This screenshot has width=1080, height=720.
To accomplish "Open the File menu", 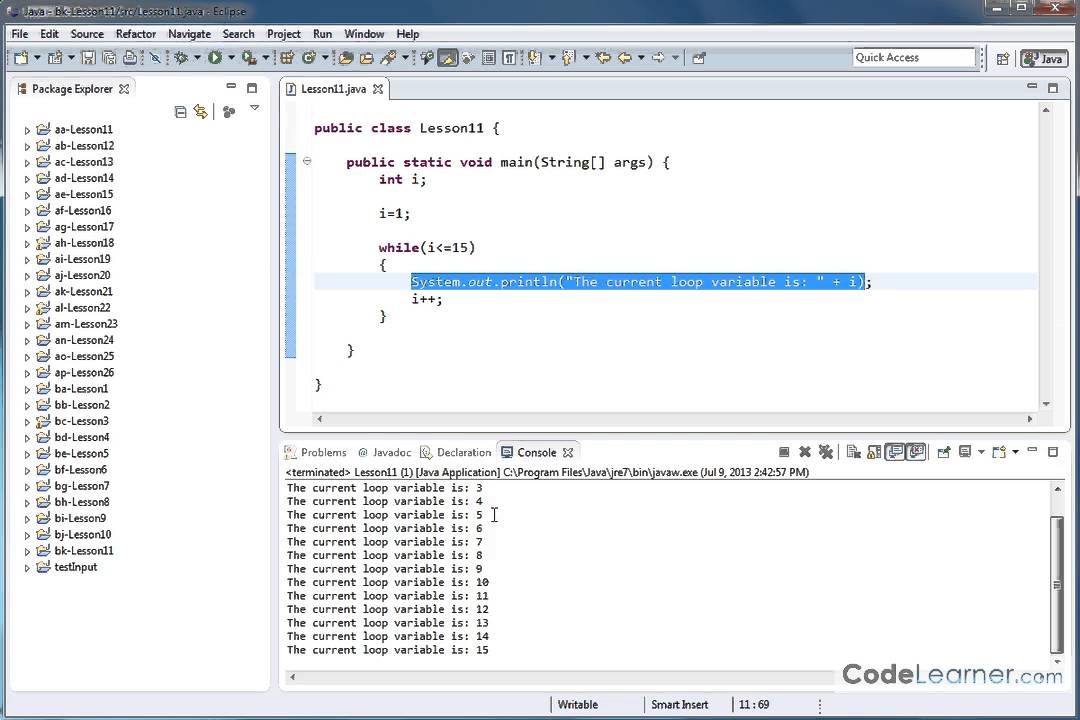I will [x=20, y=34].
